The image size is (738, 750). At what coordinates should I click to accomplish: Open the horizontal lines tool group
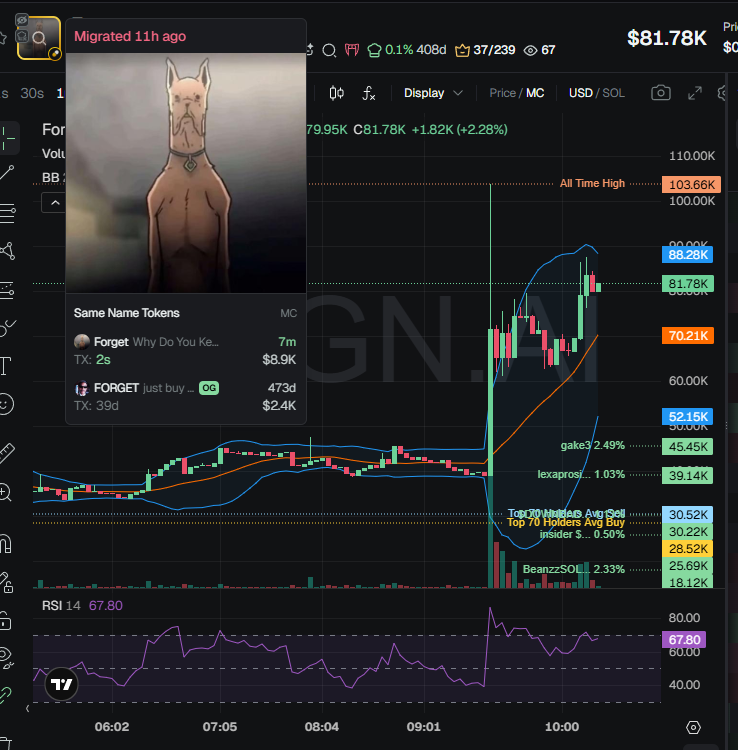click(7, 213)
